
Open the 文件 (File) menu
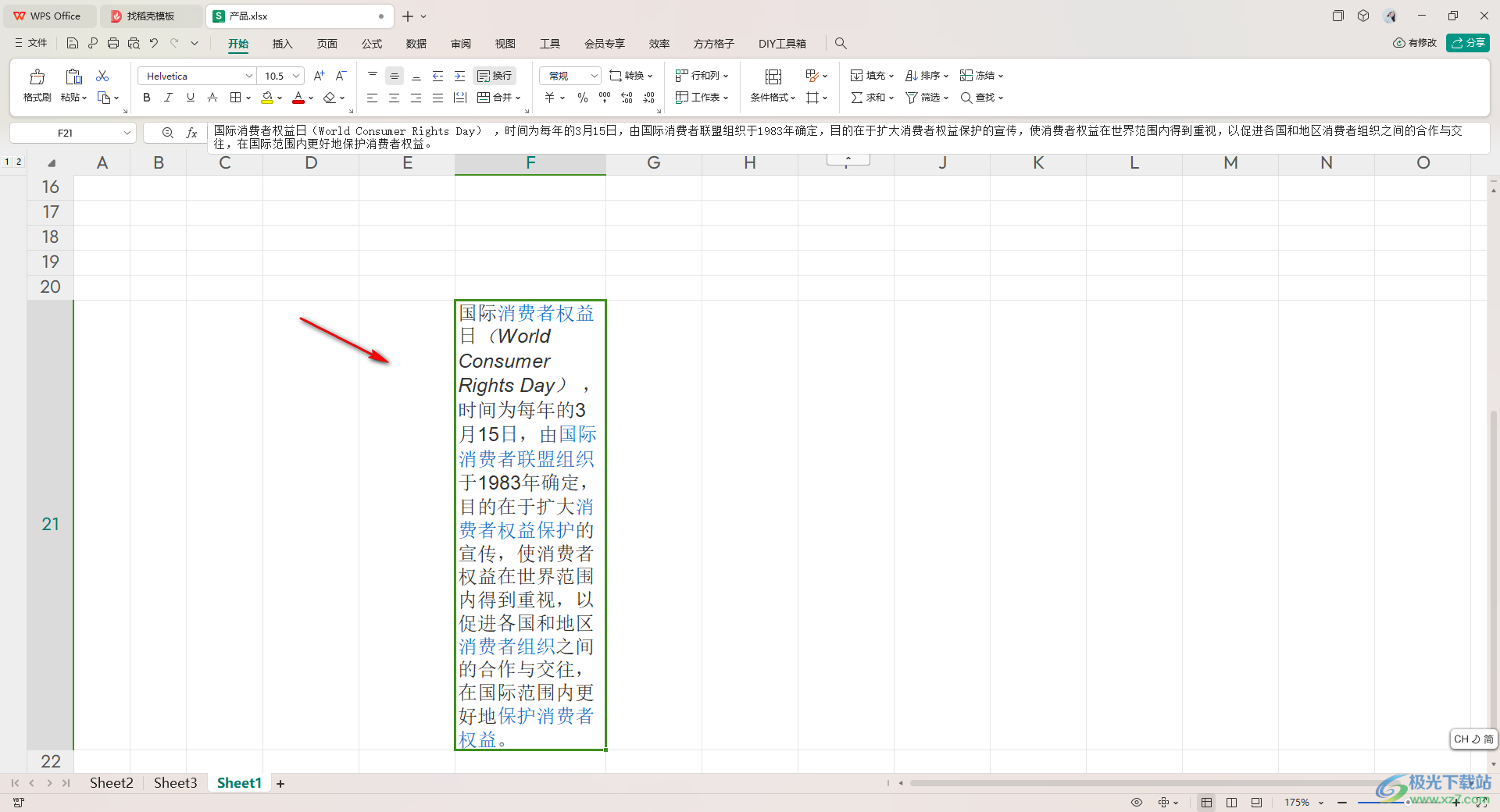pyautogui.click(x=31, y=43)
